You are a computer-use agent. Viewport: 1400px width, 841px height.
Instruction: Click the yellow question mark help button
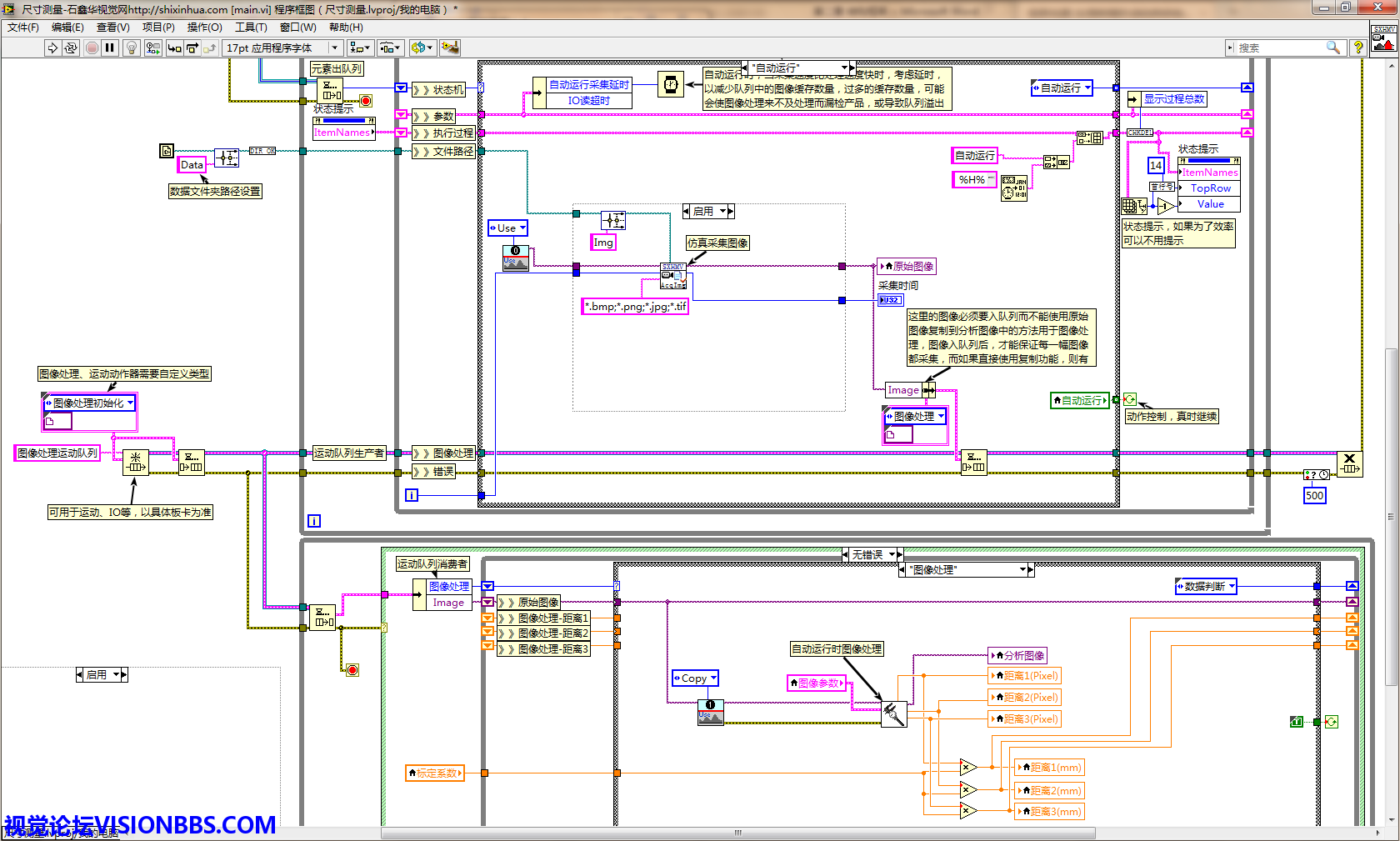click(1358, 48)
